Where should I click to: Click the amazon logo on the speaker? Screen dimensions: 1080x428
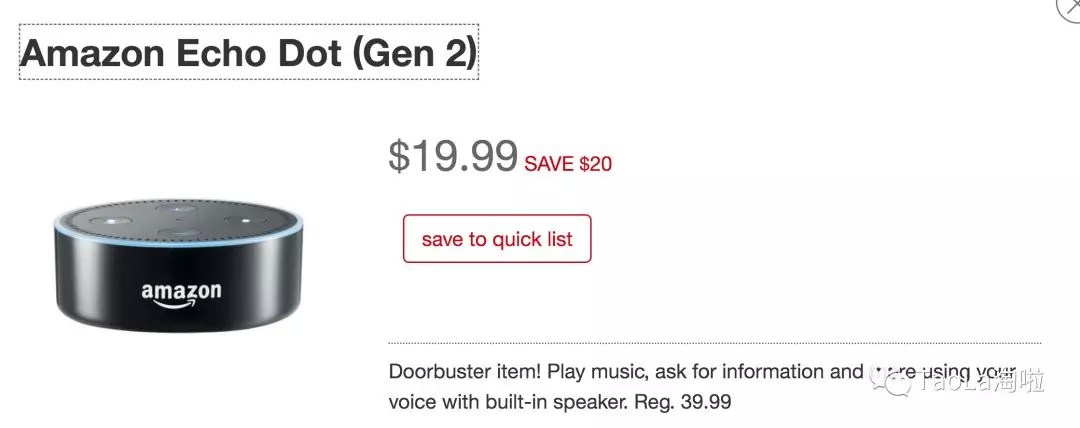[181, 291]
